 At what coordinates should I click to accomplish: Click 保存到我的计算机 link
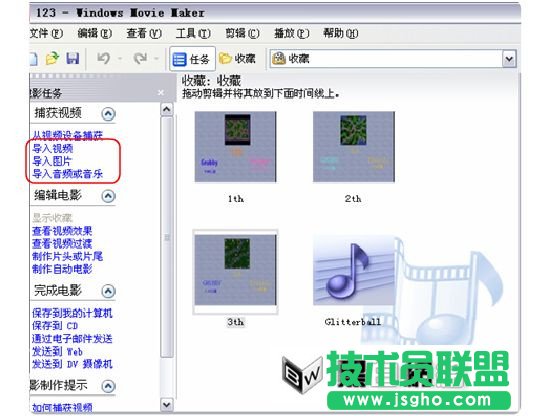[x=72, y=313]
